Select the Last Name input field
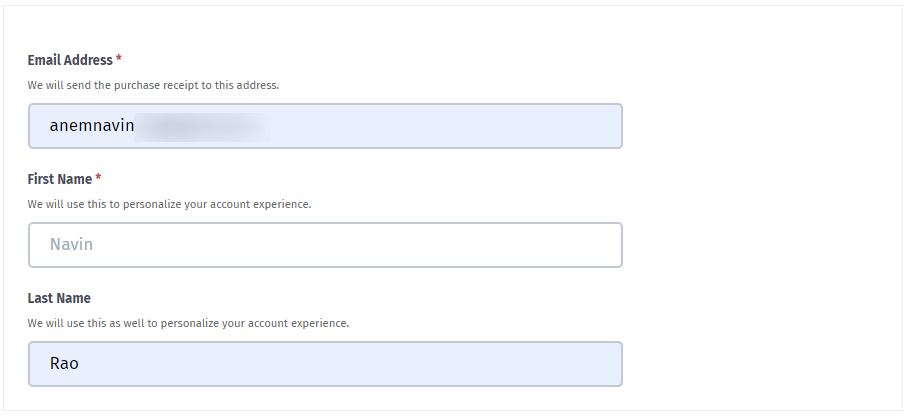This screenshot has width=909, height=417. tap(325, 364)
